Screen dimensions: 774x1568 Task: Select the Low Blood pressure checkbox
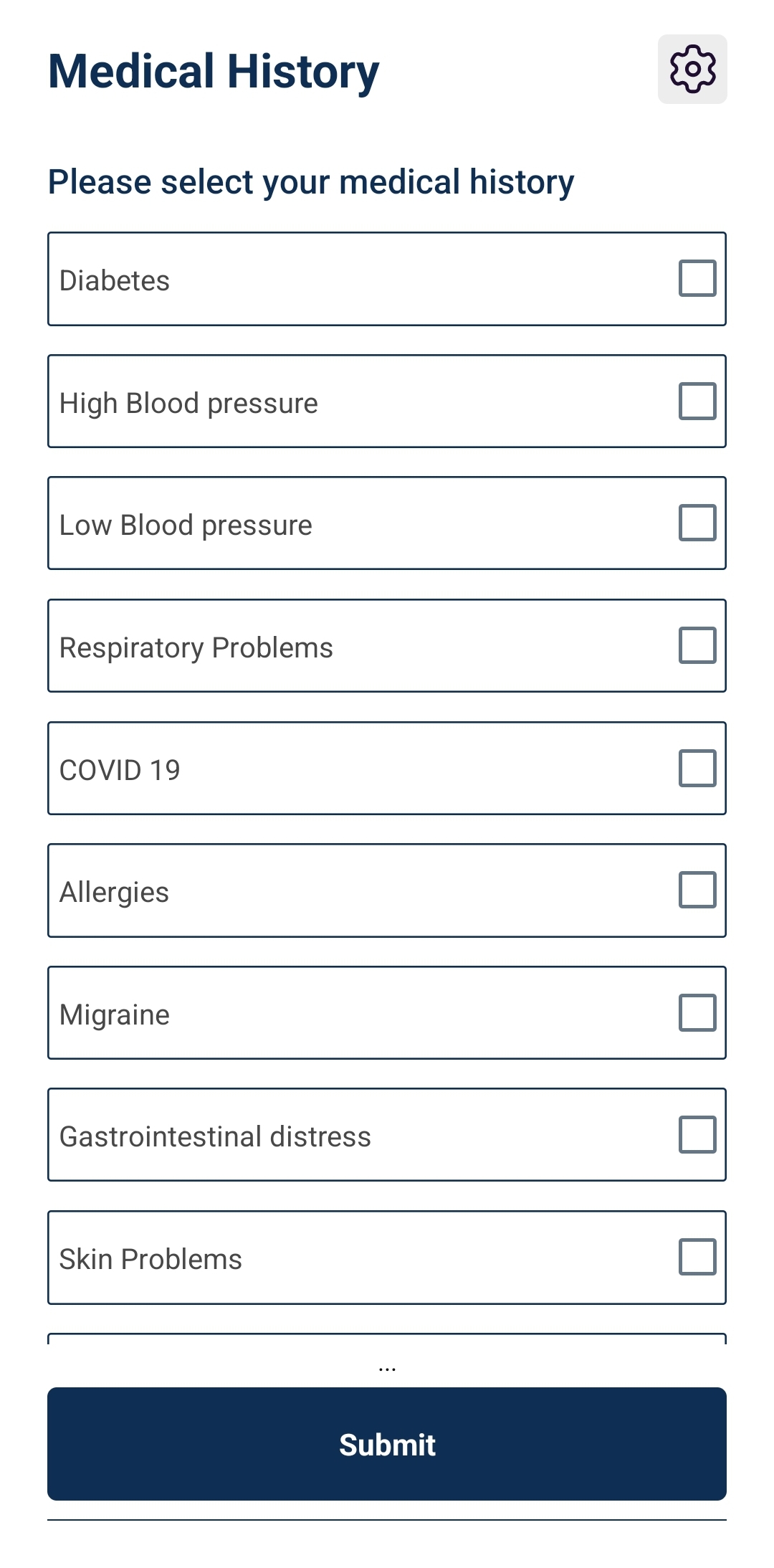(x=697, y=523)
